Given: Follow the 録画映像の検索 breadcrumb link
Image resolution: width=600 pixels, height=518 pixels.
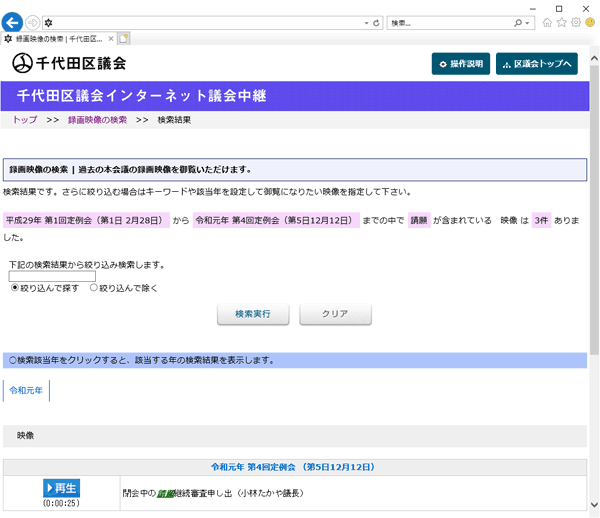Looking at the screenshot, I should coord(97,120).
